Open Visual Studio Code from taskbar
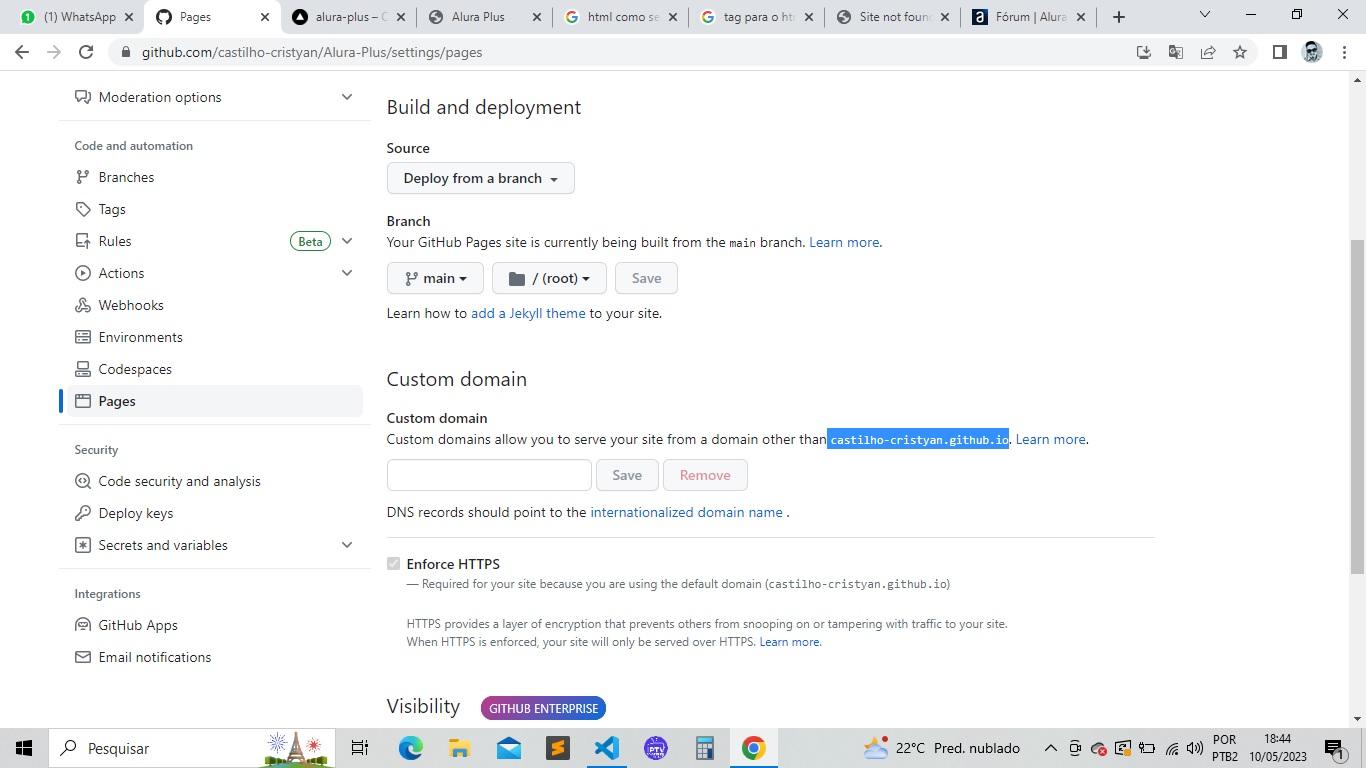This screenshot has width=1366, height=768. click(607, 748)
